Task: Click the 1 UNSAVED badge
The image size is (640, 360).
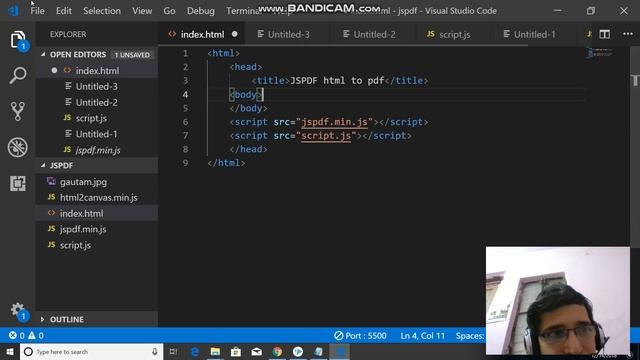Action: tap(132, 55)
